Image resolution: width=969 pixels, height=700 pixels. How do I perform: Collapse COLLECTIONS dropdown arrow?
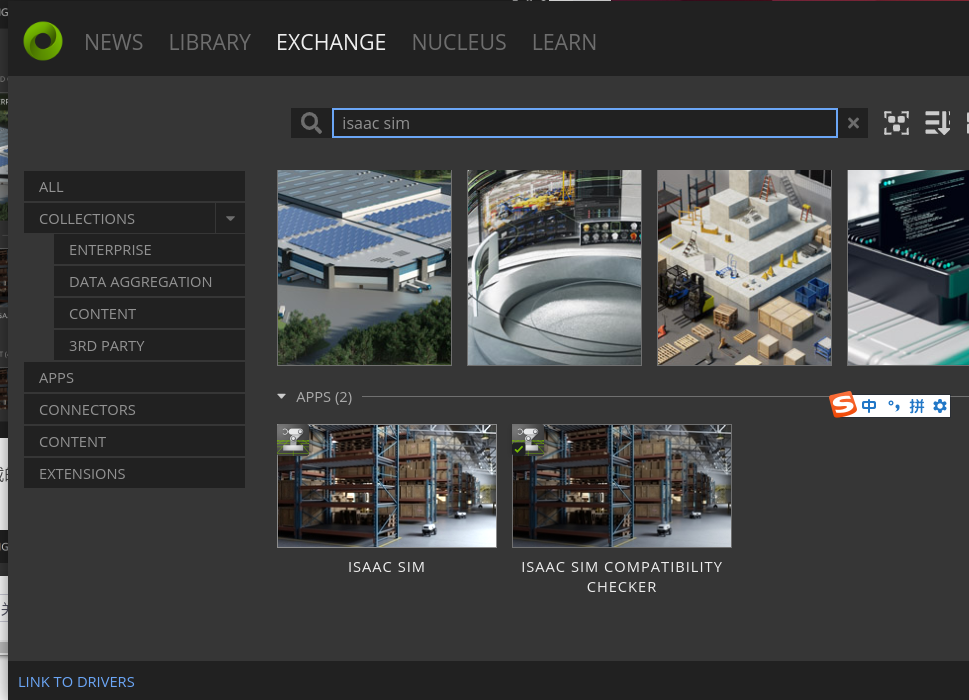pos(231,219)
